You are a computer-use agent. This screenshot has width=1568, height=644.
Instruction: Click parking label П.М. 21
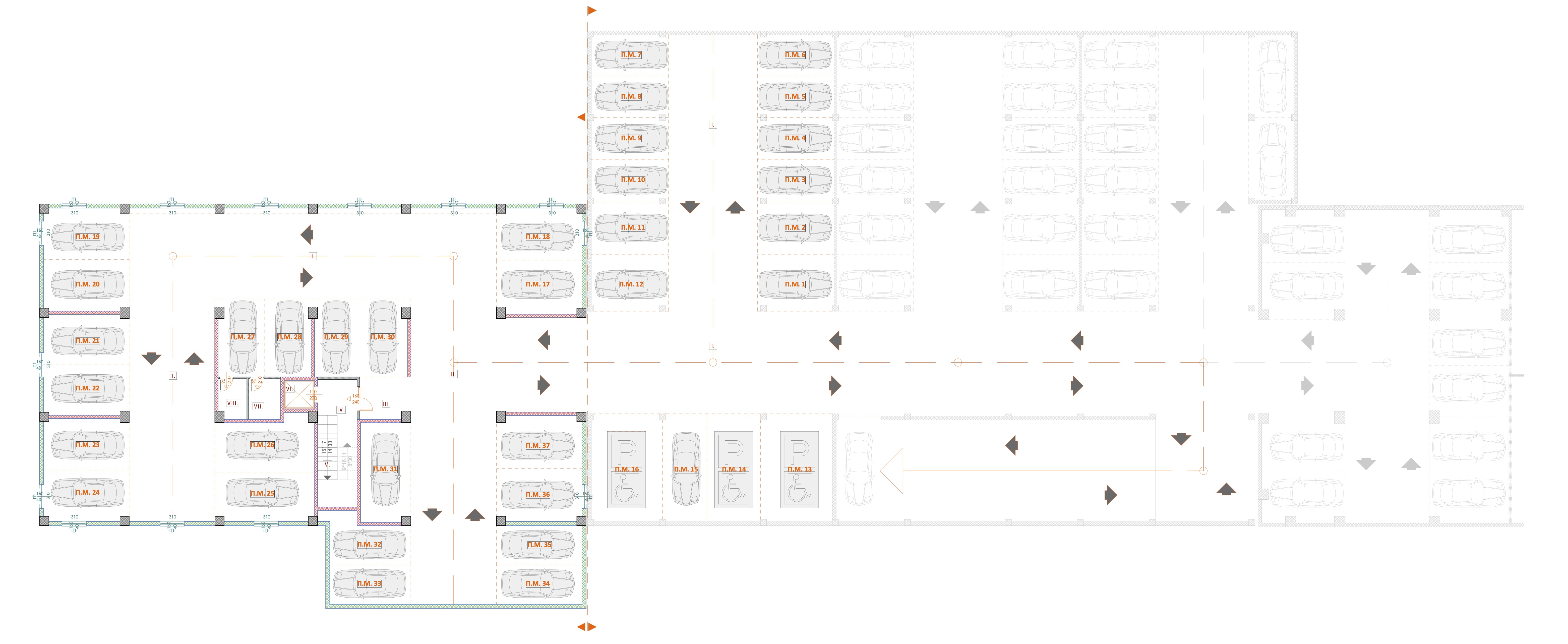click(88, 341)
